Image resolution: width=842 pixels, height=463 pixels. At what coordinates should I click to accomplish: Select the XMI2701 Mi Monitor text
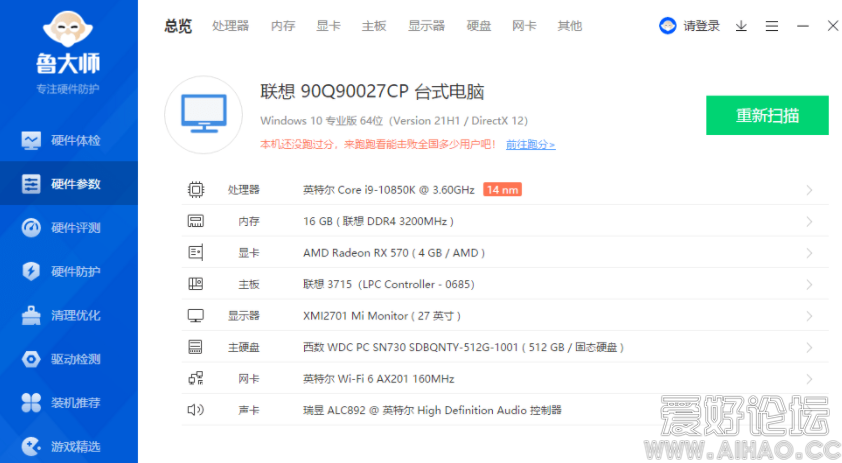[x=382, y=316]
